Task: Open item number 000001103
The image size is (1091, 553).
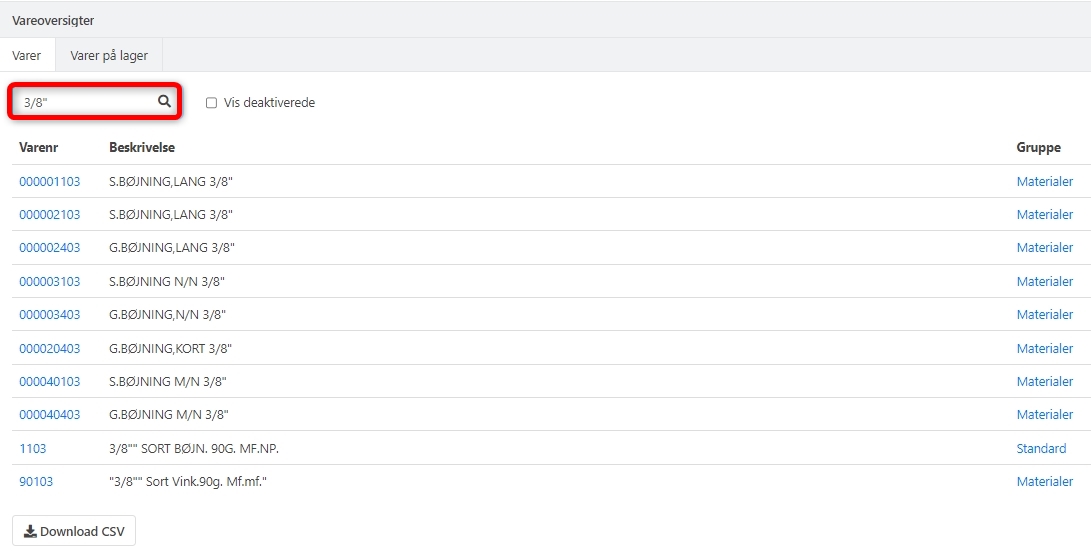Action: click(x=50, y=182)
